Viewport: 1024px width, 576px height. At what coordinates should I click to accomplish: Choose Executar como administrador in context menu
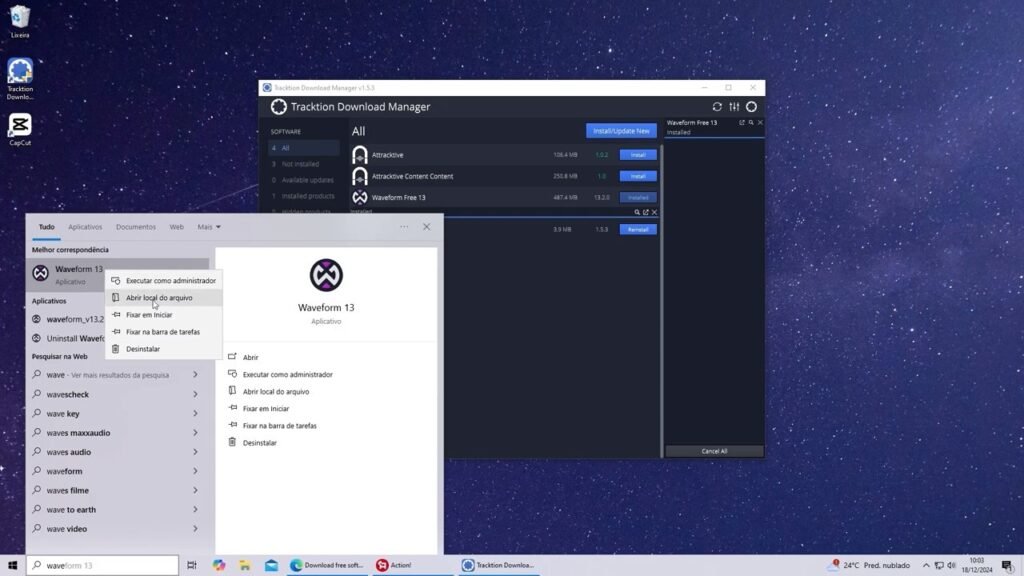point(163,281)
